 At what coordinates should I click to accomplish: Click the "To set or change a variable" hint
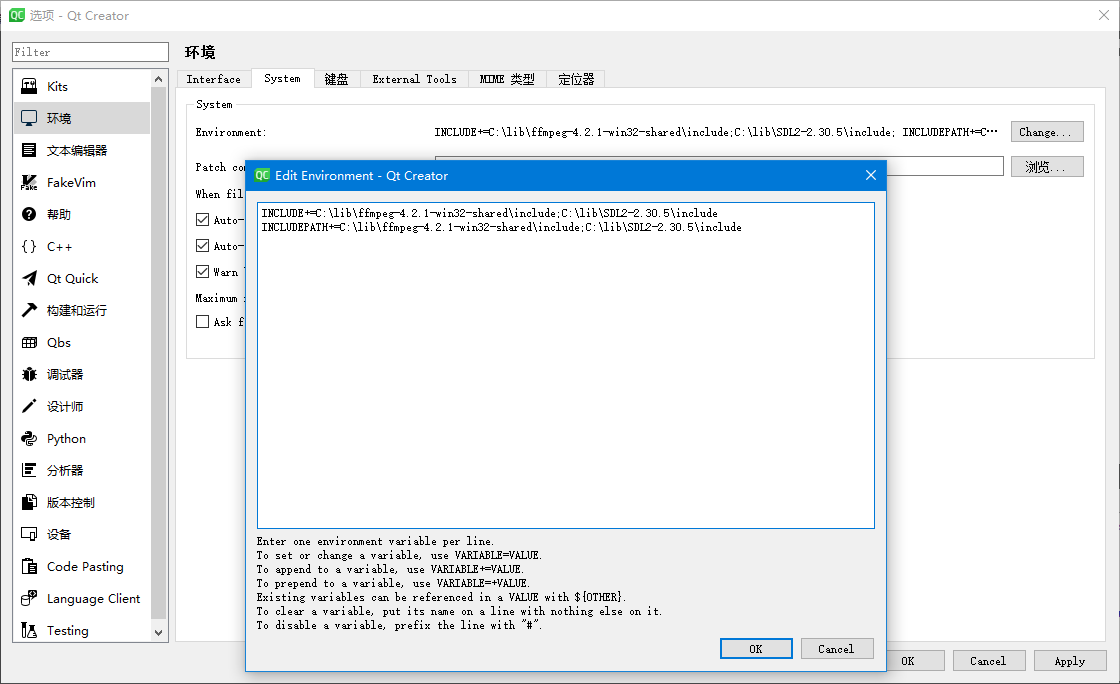coord(399,555)
